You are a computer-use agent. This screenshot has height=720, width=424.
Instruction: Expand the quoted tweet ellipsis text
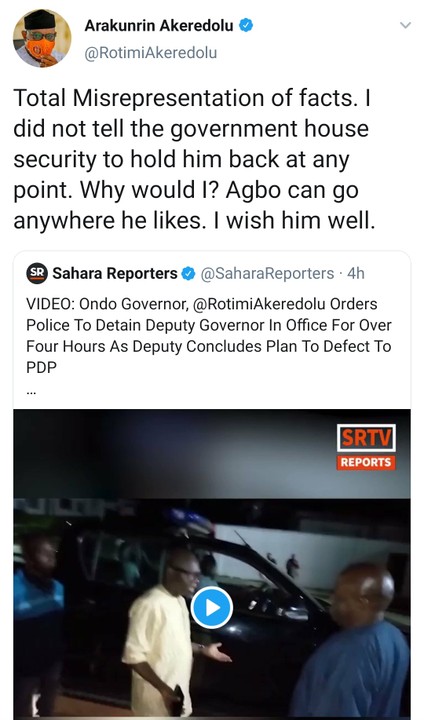pyautogui.click(x=31, y=393)
